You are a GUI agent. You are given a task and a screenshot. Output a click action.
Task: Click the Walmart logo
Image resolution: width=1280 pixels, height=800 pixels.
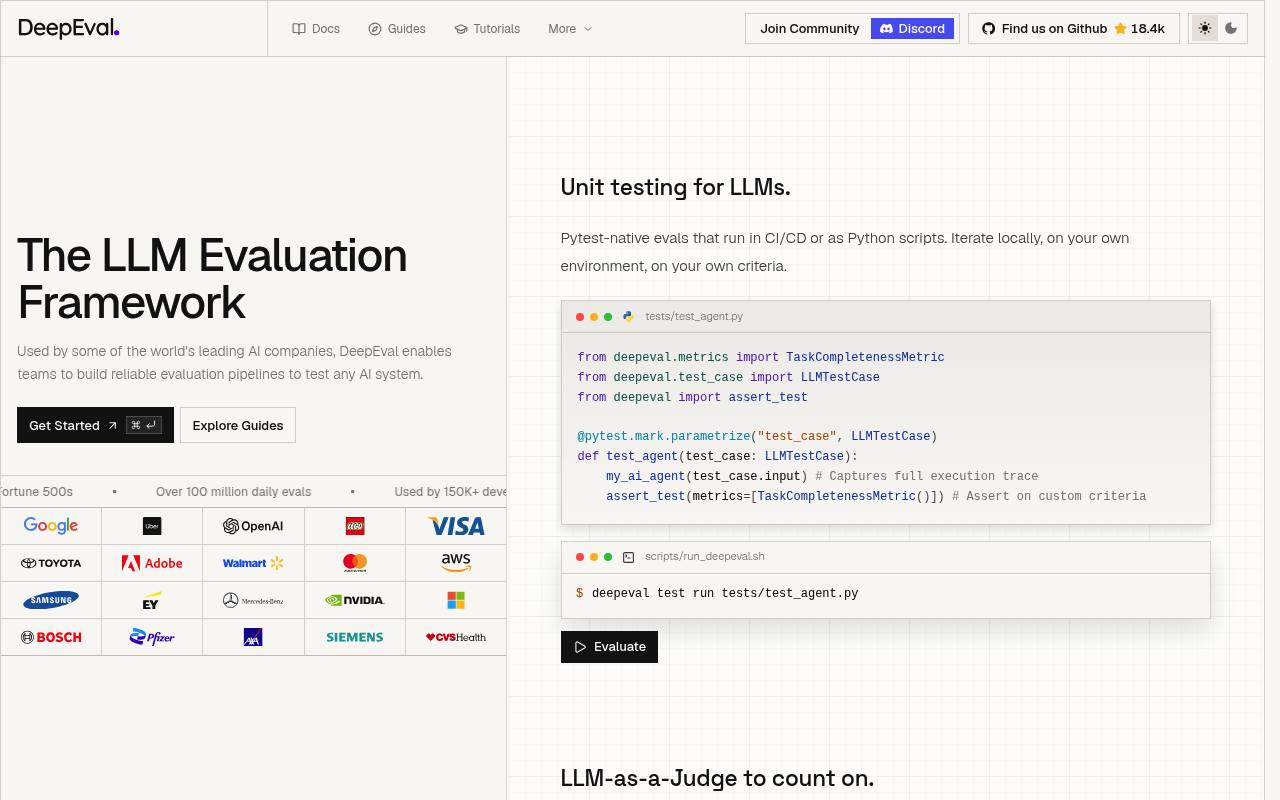253,563
